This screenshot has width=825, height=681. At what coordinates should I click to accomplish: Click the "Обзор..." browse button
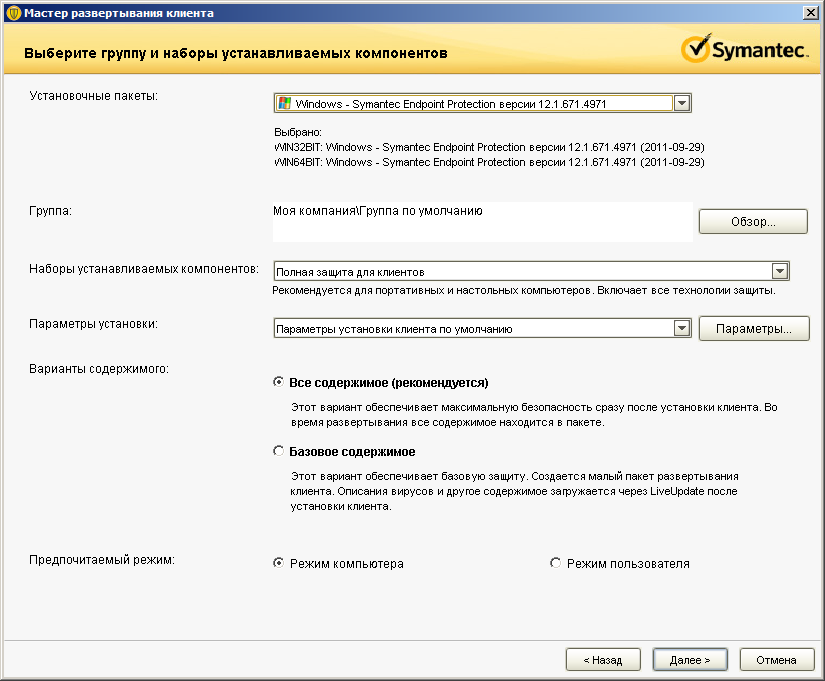[x=752, y=221]
